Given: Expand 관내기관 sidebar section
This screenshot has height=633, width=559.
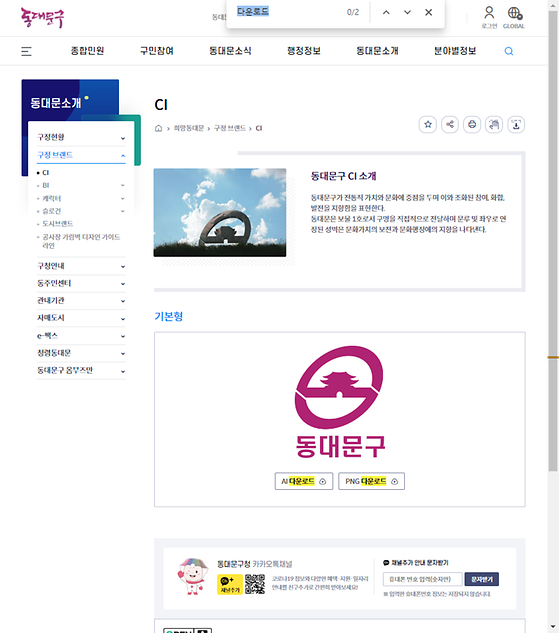Looking at the screenshot, I should 81,301.
